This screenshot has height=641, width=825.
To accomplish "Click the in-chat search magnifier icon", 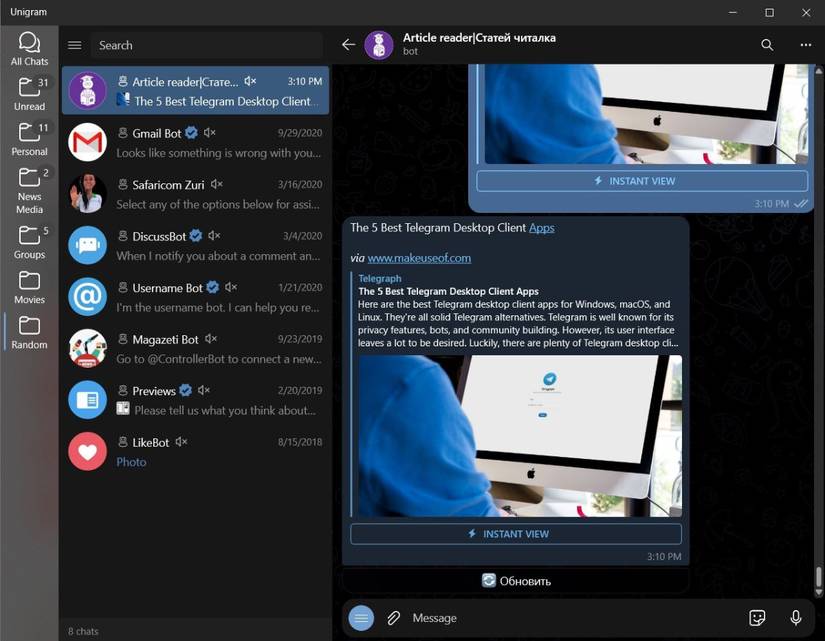I will point(766,44).
